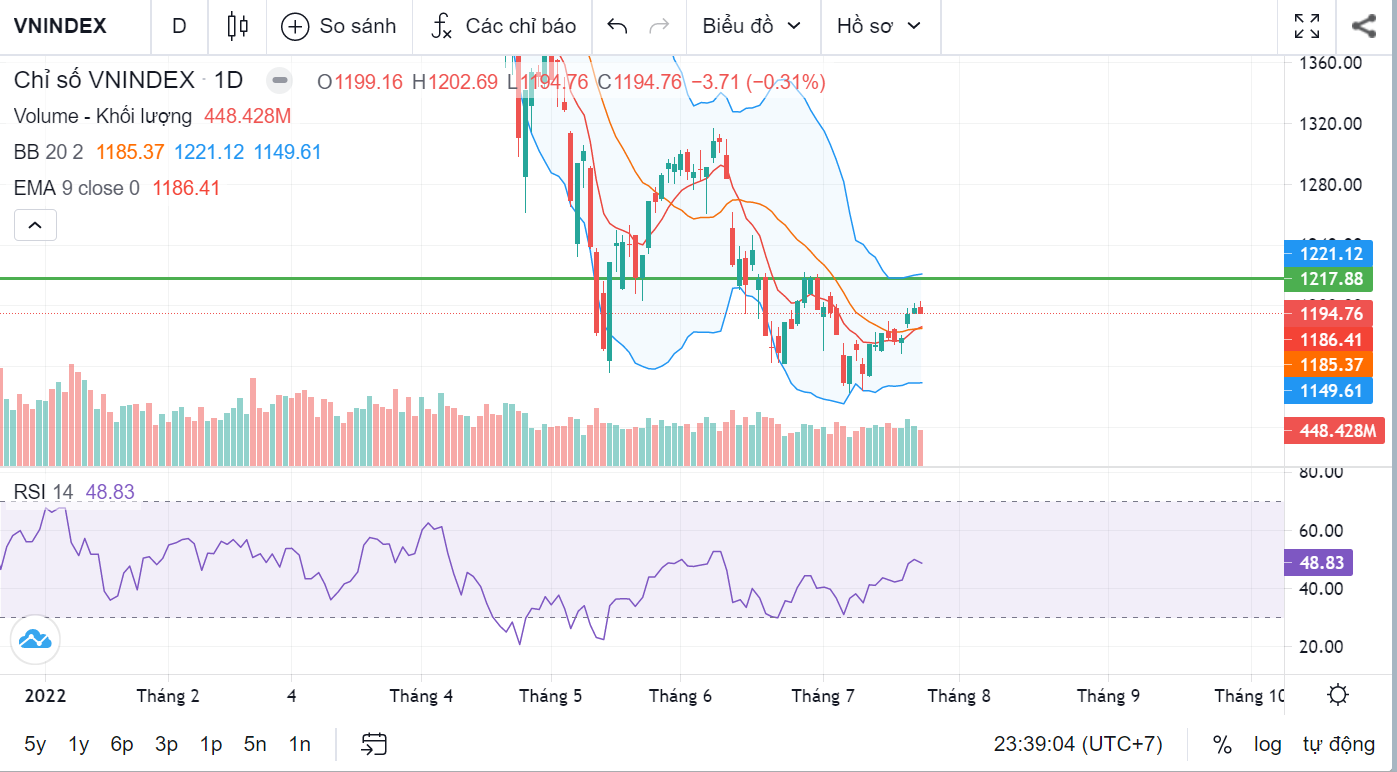Set range to 1p

coord(210,744)
